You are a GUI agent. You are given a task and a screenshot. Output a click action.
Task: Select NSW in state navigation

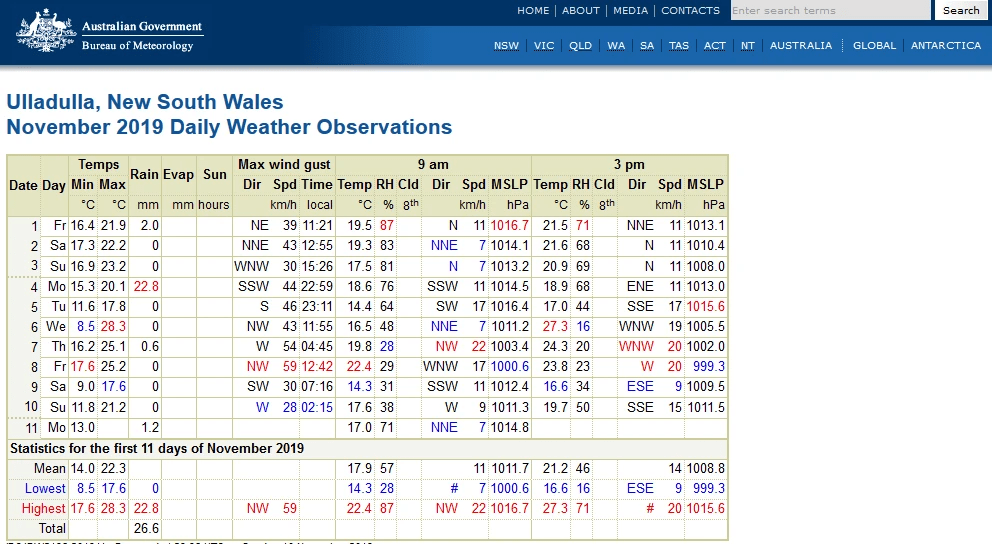pos(506,46)
